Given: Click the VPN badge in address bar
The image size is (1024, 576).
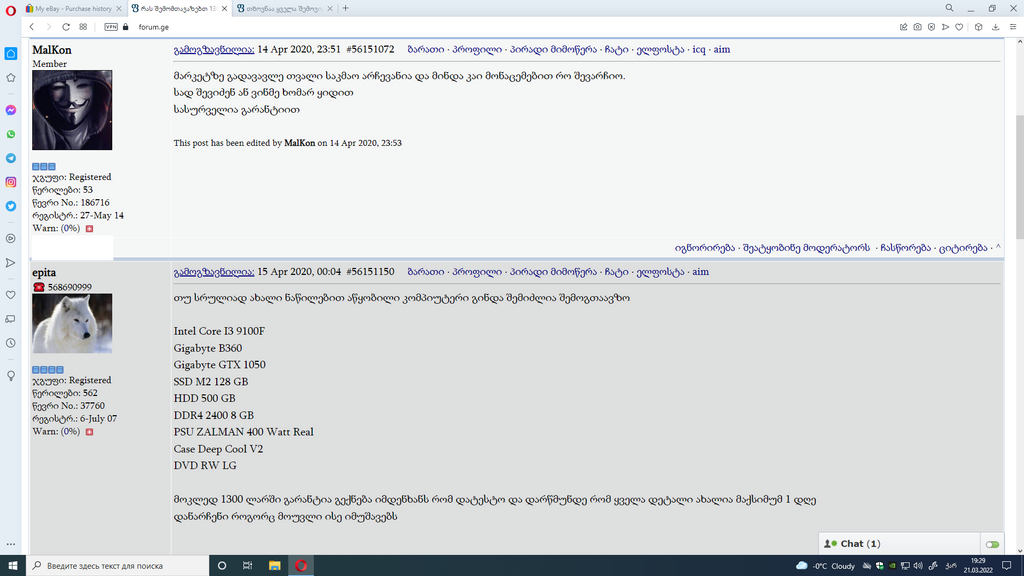Looking at the screenshot, I should pyautogui.click(x=111, y=27).
